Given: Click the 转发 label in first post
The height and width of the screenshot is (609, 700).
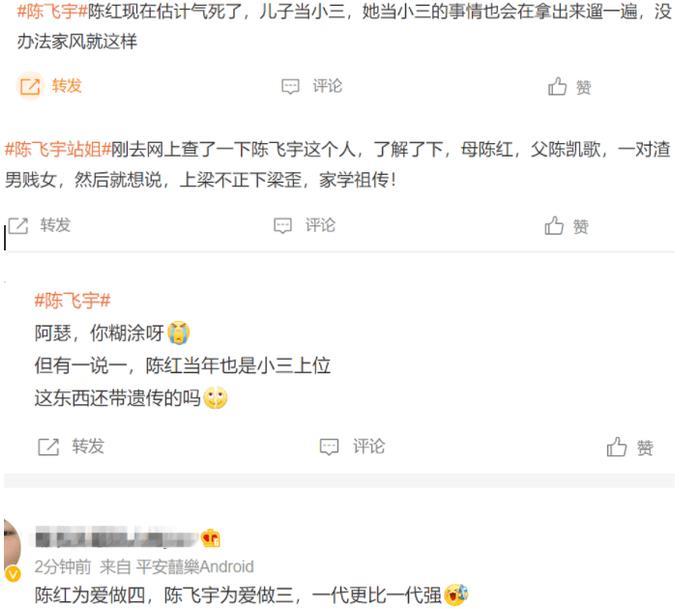Looking at the screenshot, I should coord(67,86).
